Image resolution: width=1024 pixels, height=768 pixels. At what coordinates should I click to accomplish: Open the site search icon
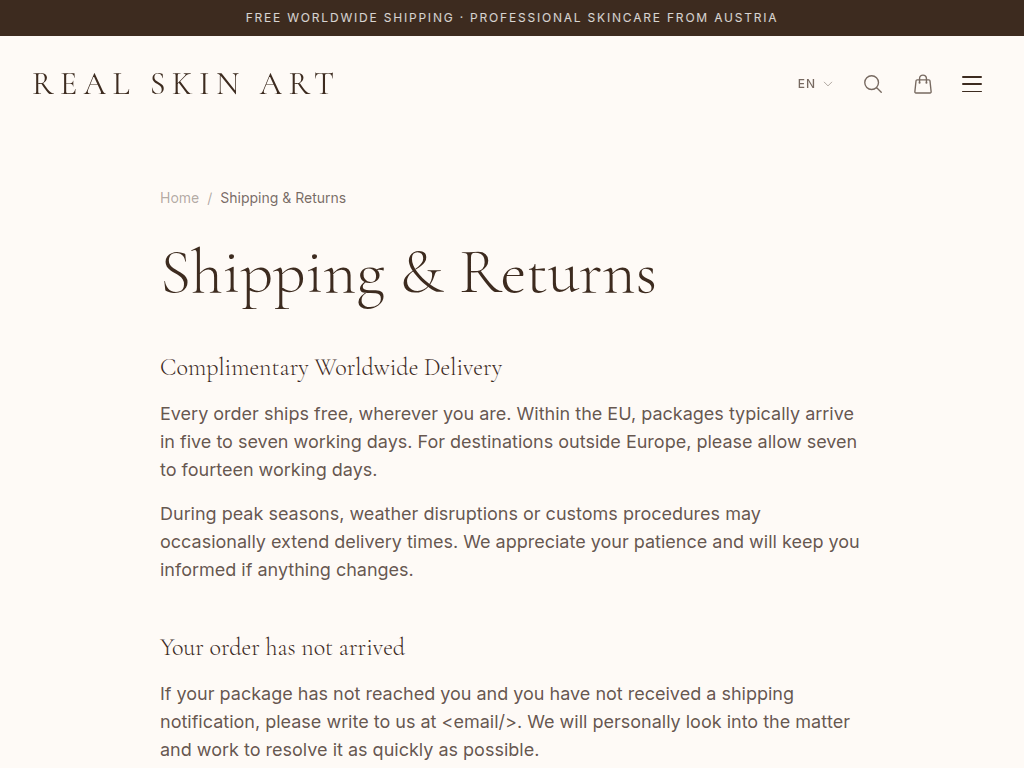tap(873, 84)
